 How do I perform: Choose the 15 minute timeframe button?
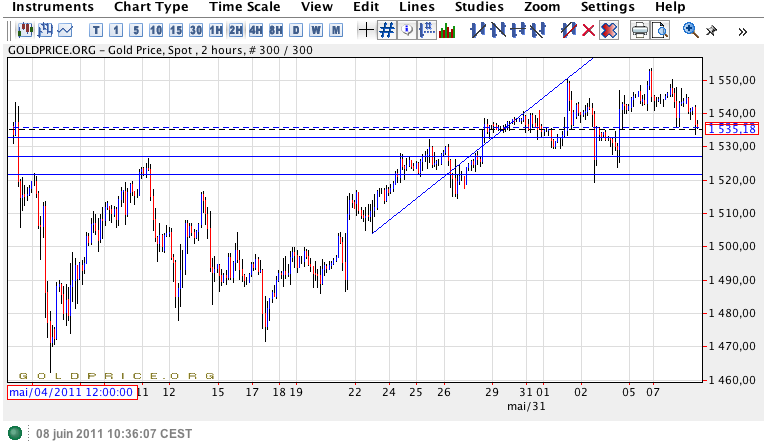tap(177, 30)
